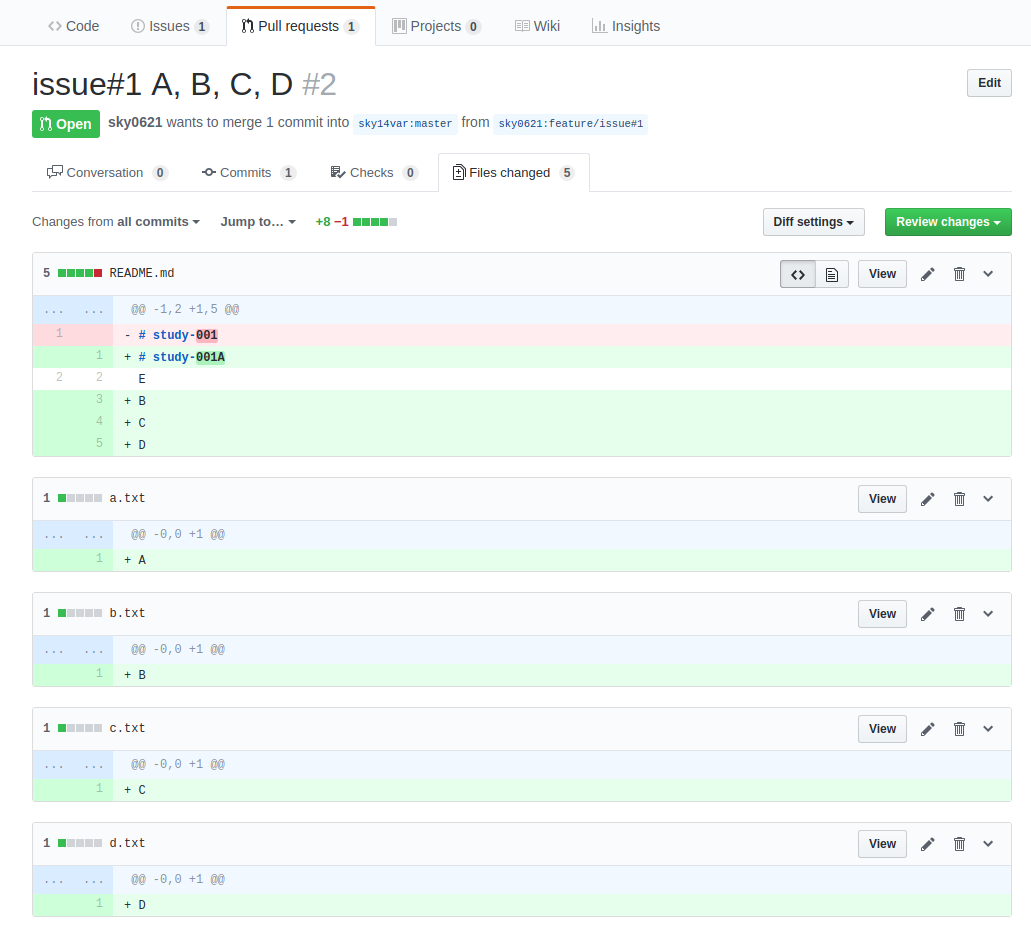The width and height of the screenshot is (1031, 936).
Task: Click View button for c.txt
Action: 882,729
